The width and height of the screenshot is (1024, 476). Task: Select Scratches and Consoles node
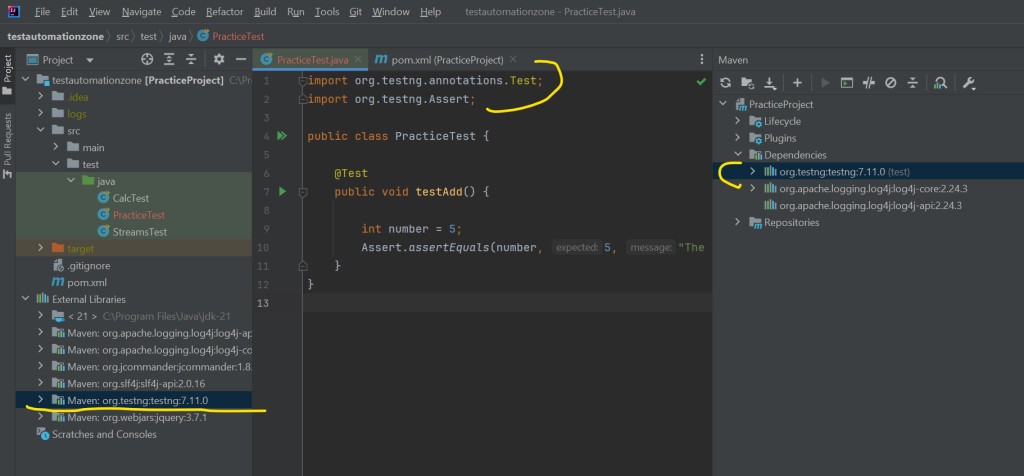pyautogui.click(x=104, y=434)
